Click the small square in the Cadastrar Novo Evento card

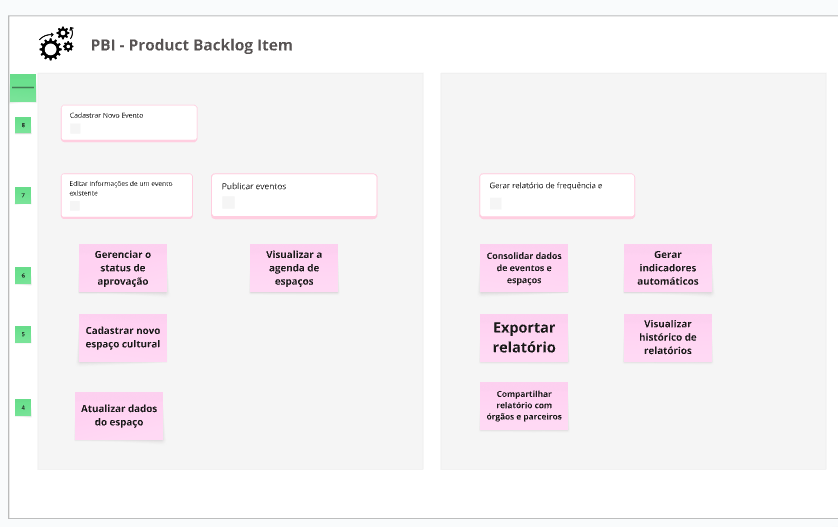[x=75, y=128]
